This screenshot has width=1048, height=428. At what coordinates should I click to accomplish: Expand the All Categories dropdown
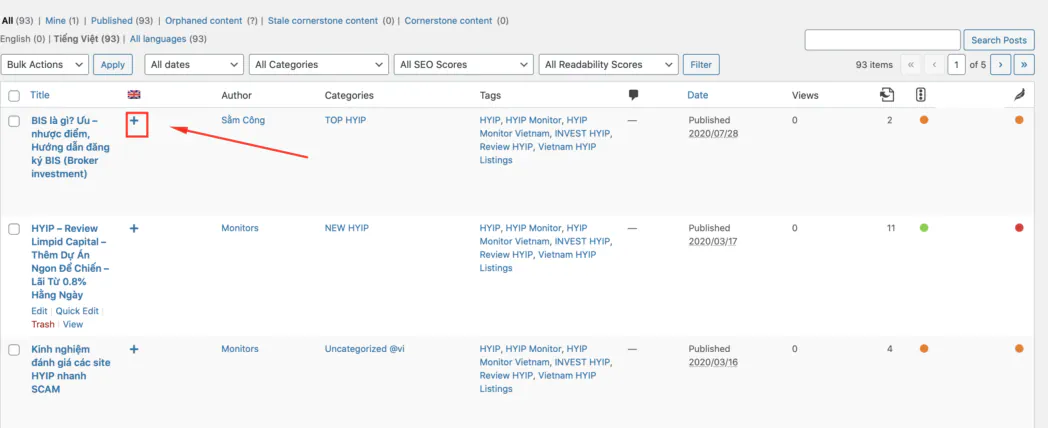tap(318, 65)
